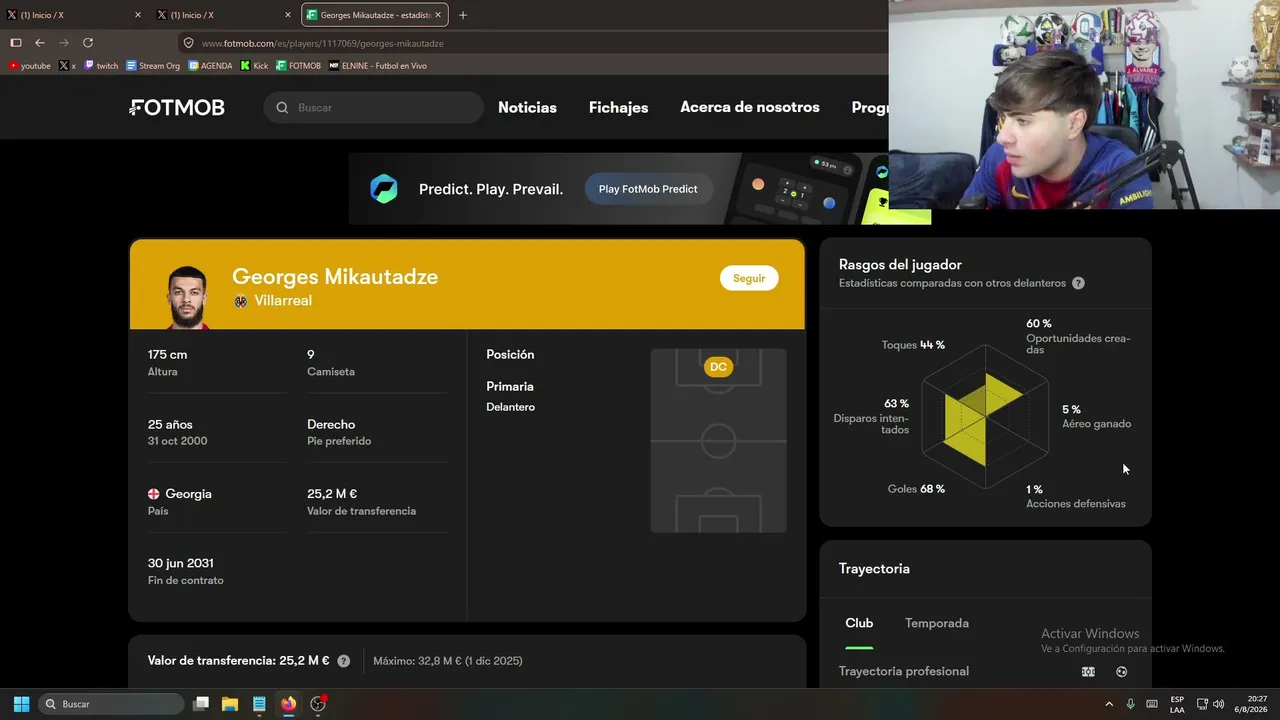This screenshot has height=720, width=1280.
Task: Click the Villarreal club crest icon
Action: click(240, 301)
